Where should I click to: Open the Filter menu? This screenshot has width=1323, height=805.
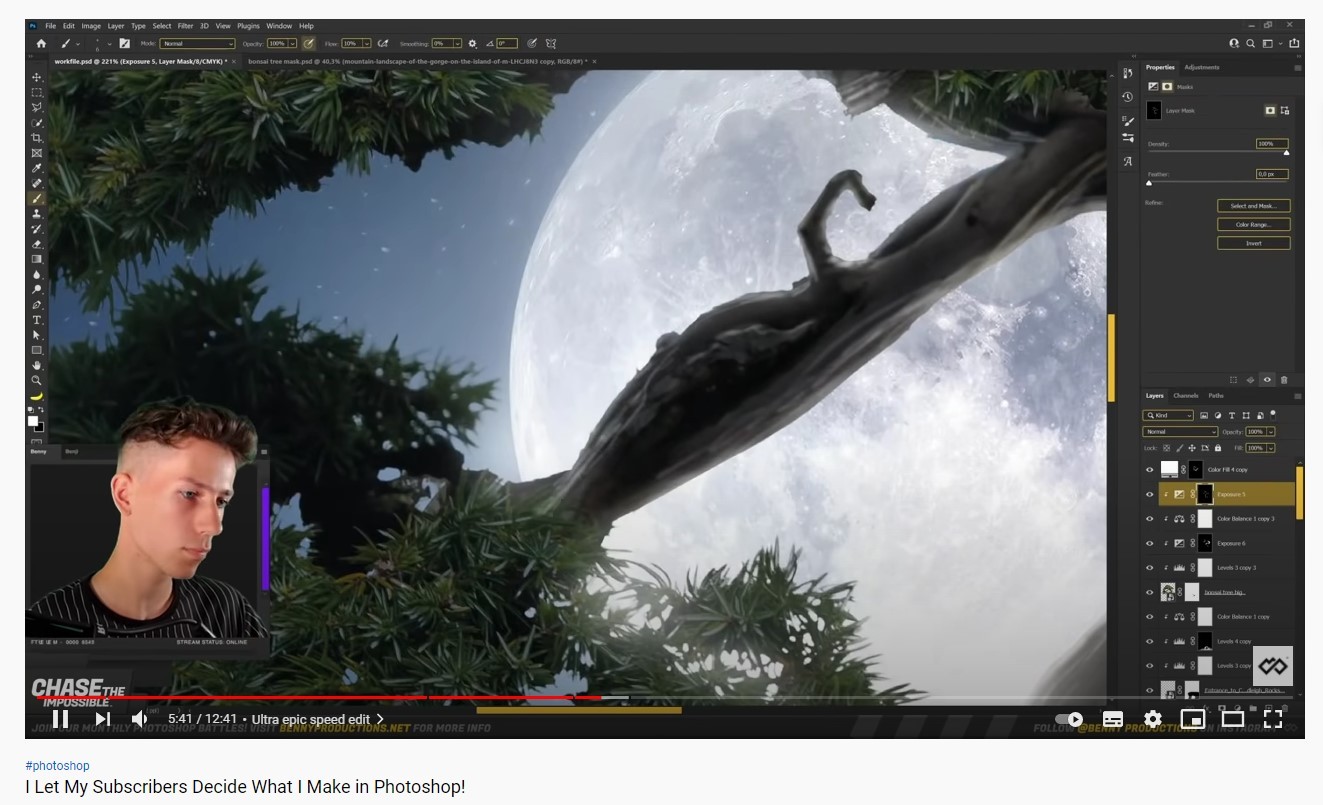coord(185,26)
